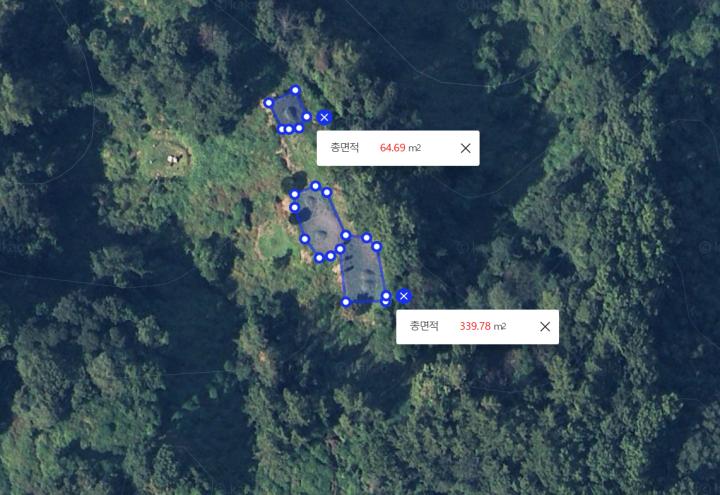Select the northernmost vertex of the large polygon

[x=315, y=186]
